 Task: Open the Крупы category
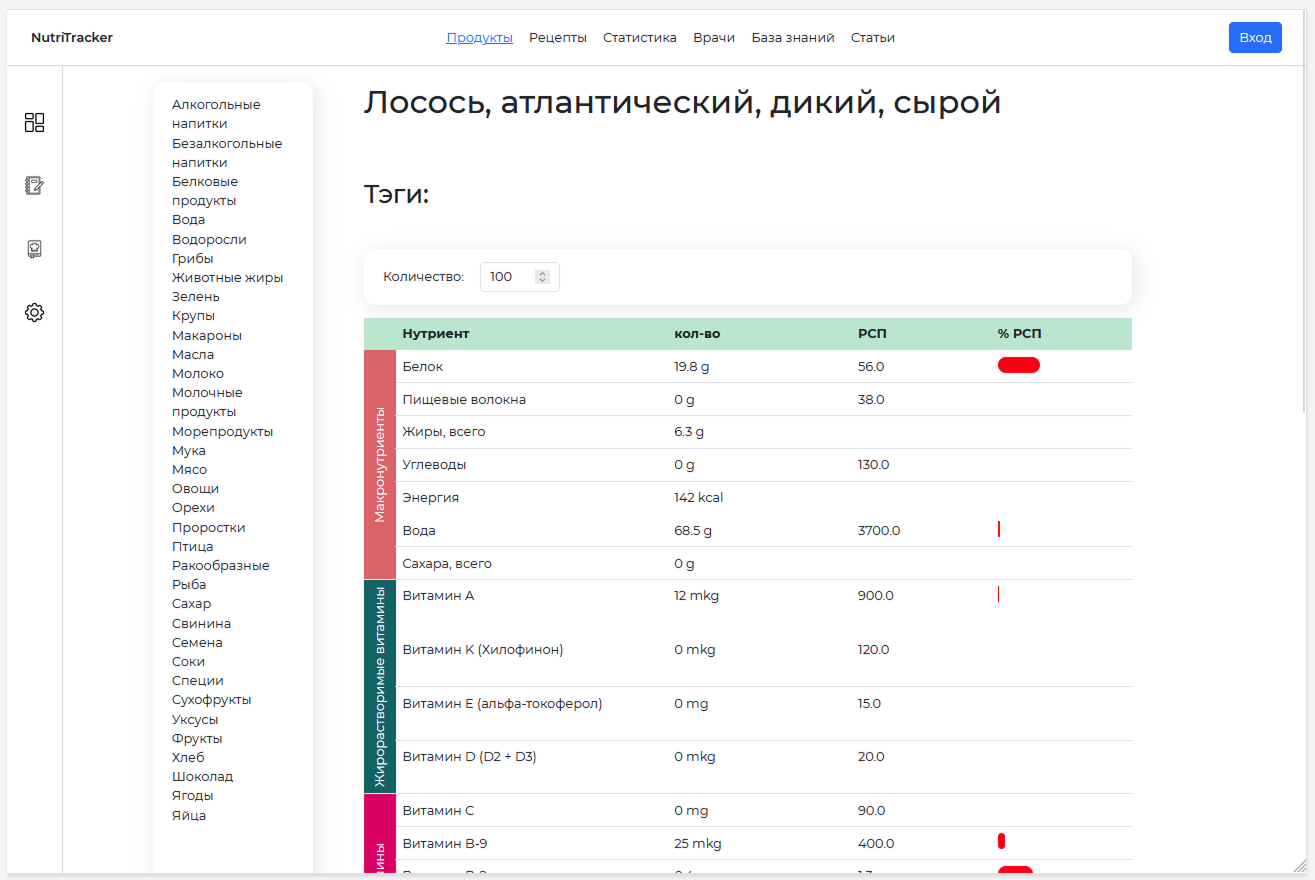[193, 316]
